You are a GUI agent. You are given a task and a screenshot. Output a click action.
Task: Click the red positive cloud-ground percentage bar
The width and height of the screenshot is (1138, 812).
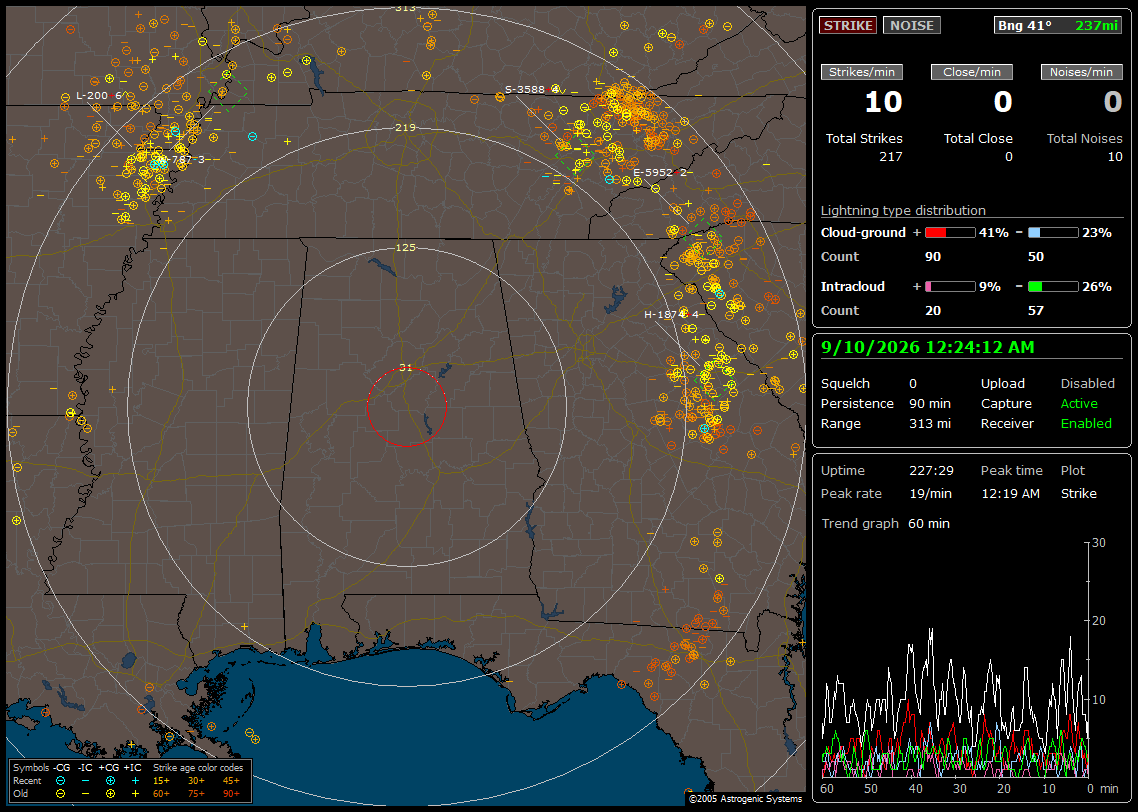pyautogui.click(x=950, y=233)
